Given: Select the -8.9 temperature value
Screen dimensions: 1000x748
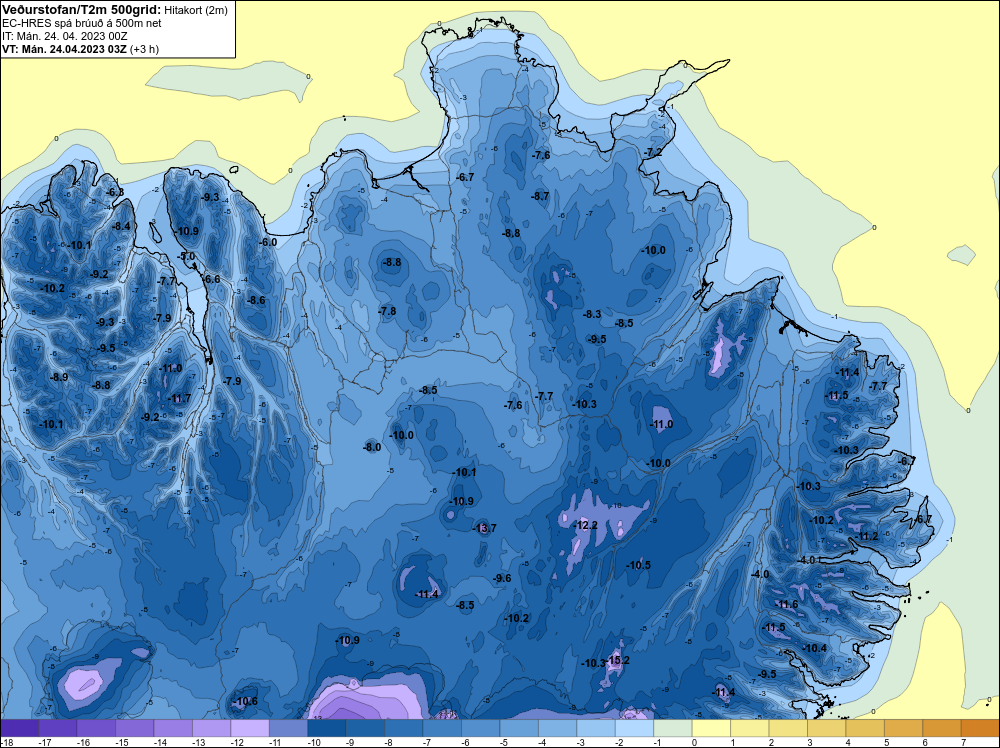Looking at the screenshot, I should click(x=59, y=378).
